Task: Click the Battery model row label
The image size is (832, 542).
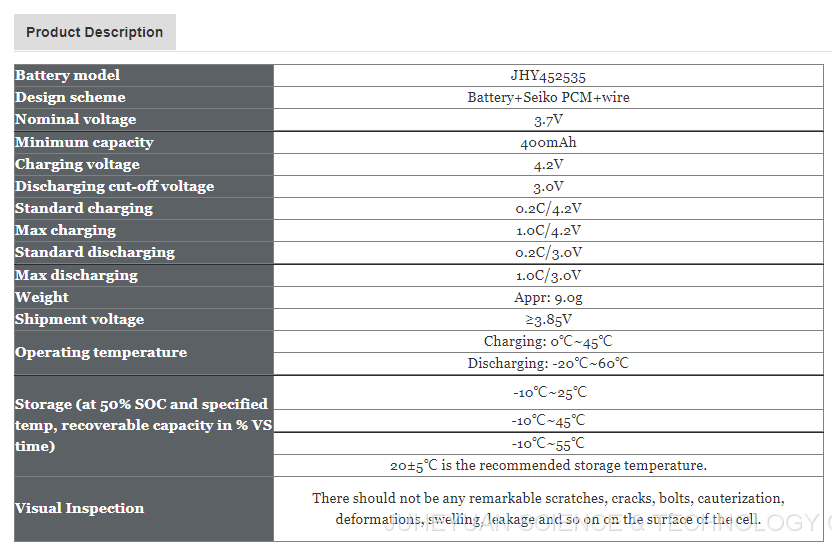Action: coord(67,75)
